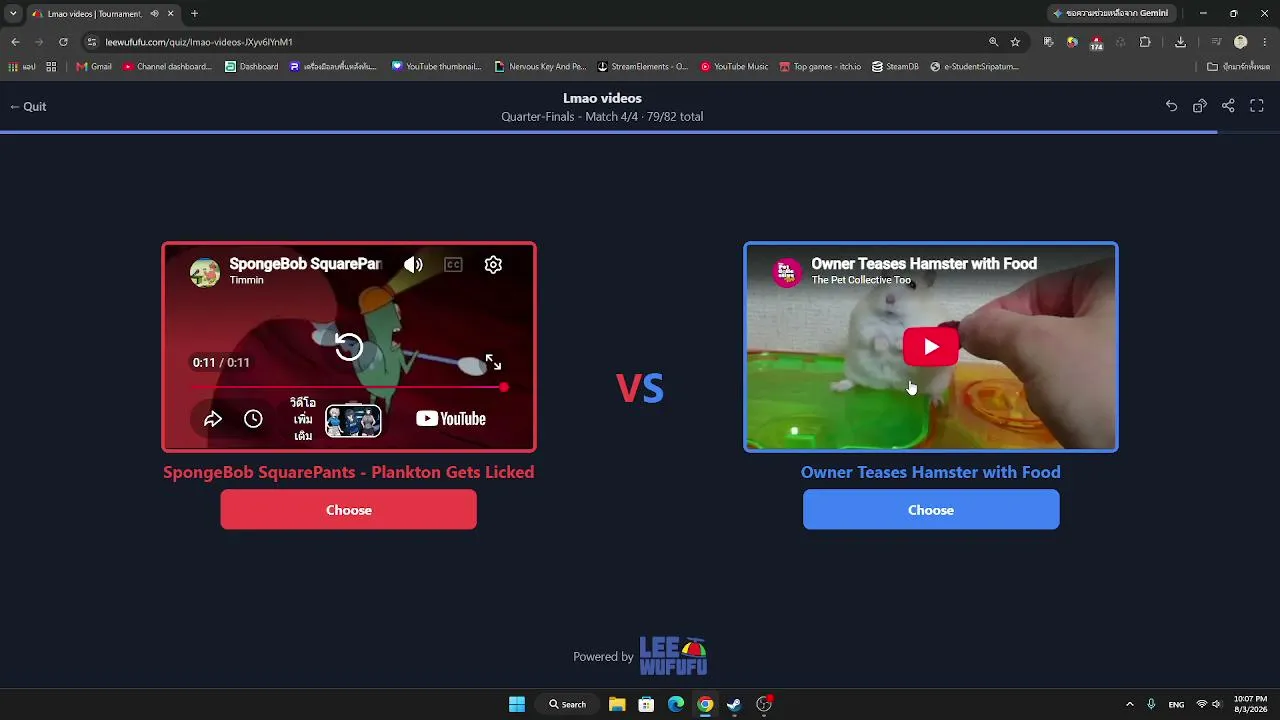
Task: Click the Watch Later clock icon
Action: [253, 419]
